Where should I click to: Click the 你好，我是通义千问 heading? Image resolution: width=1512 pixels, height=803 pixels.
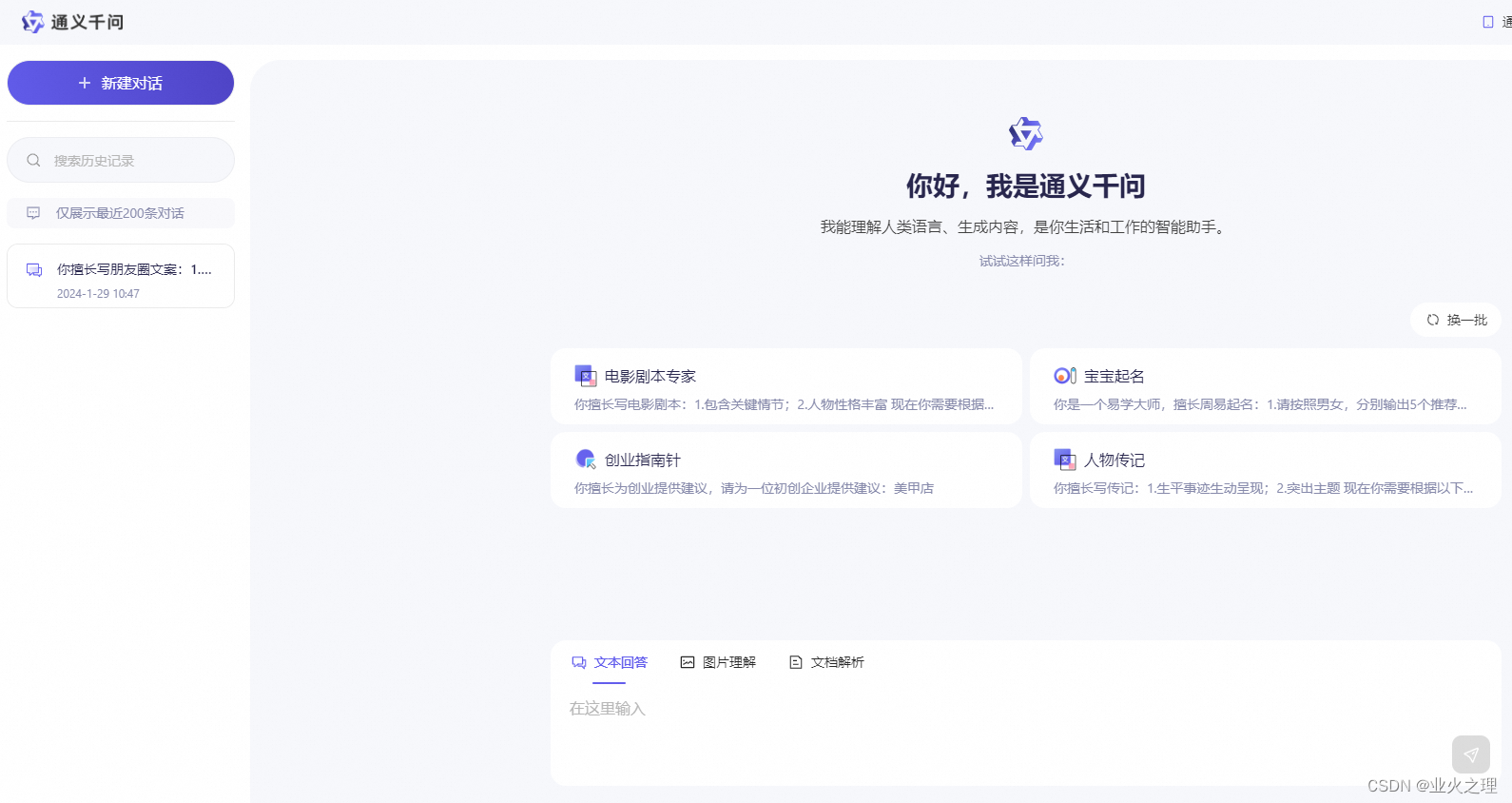pyautogui.click(x=1025, y=186)
